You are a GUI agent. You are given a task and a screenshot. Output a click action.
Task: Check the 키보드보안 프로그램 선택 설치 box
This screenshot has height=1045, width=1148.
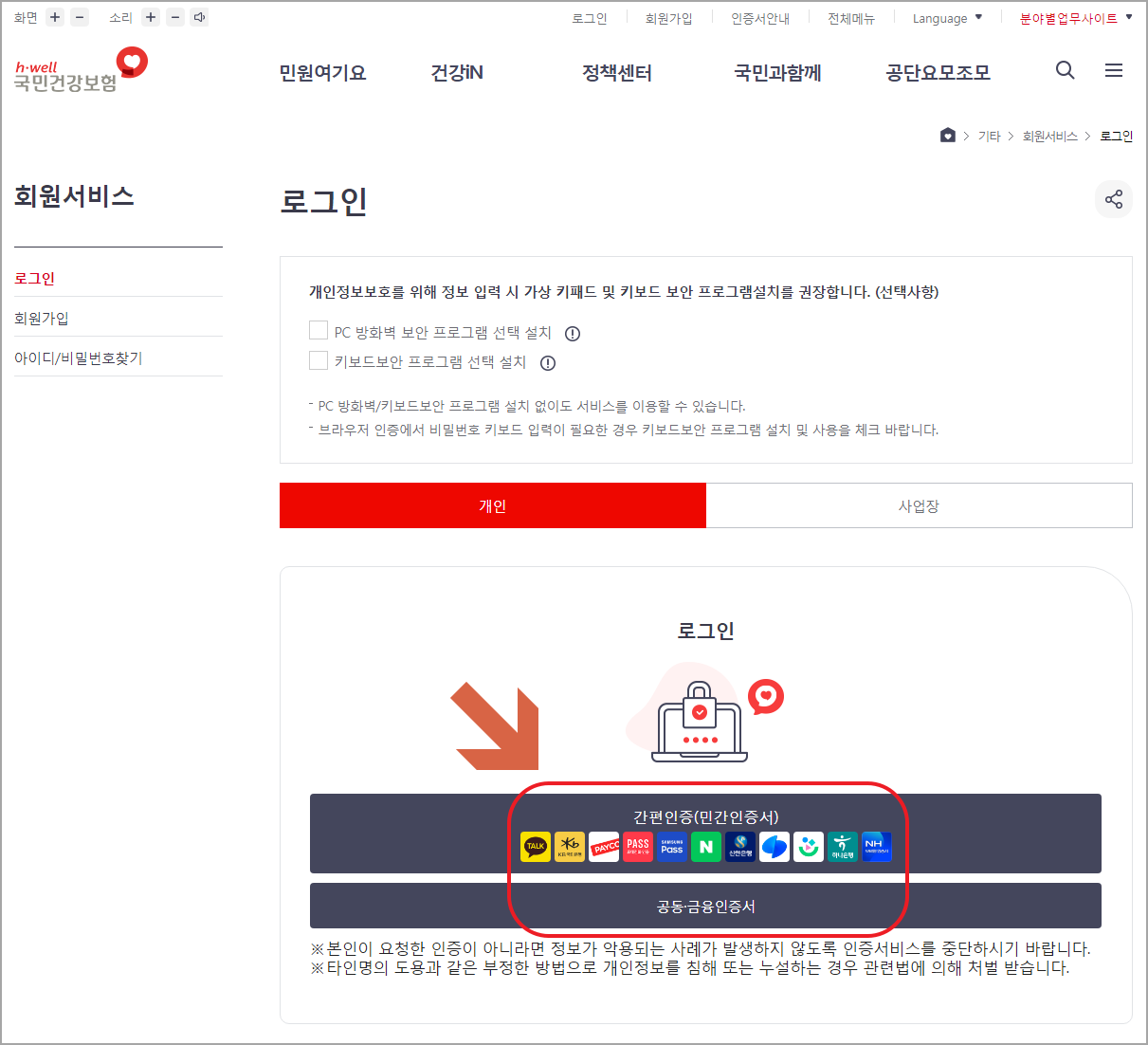[x=319, y=360]
